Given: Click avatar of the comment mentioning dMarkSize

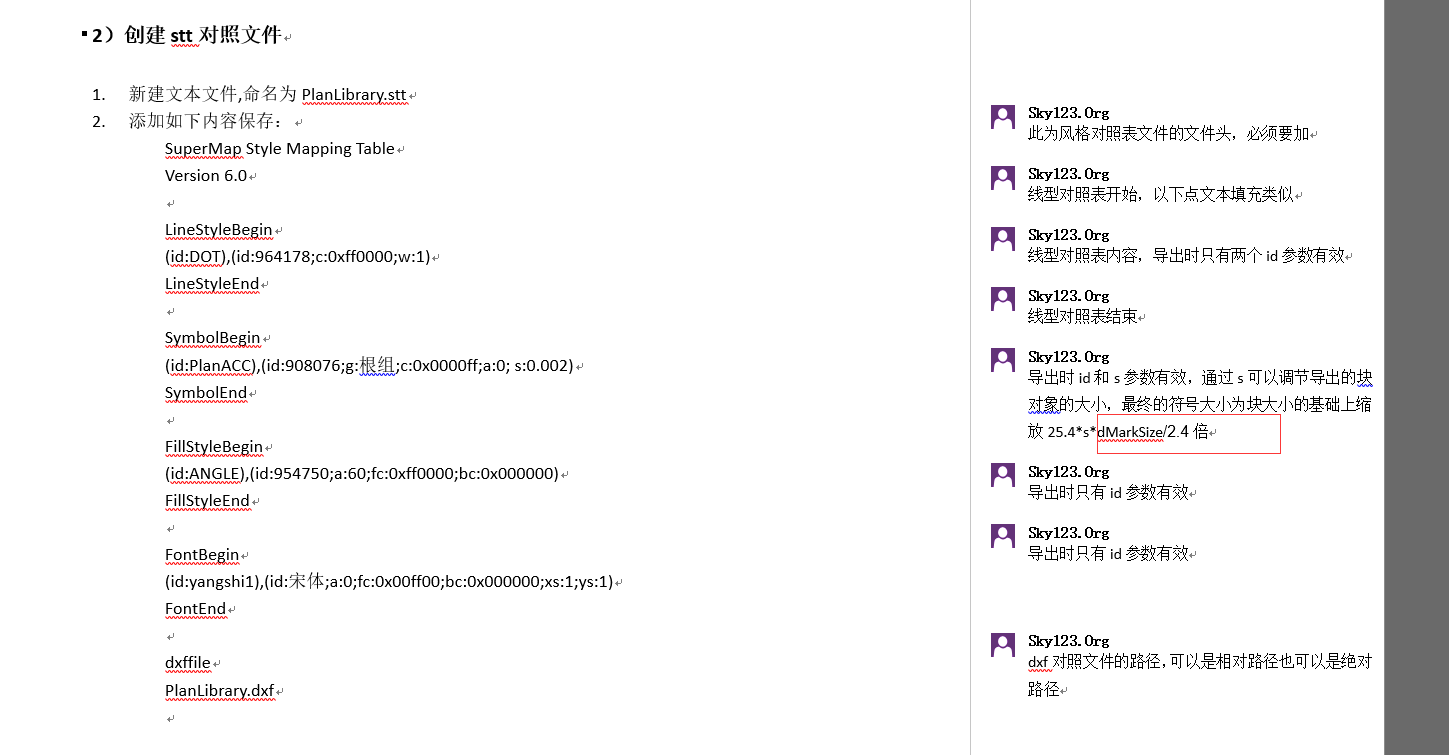Looking at the screenshot, I should pos(1003,361).
